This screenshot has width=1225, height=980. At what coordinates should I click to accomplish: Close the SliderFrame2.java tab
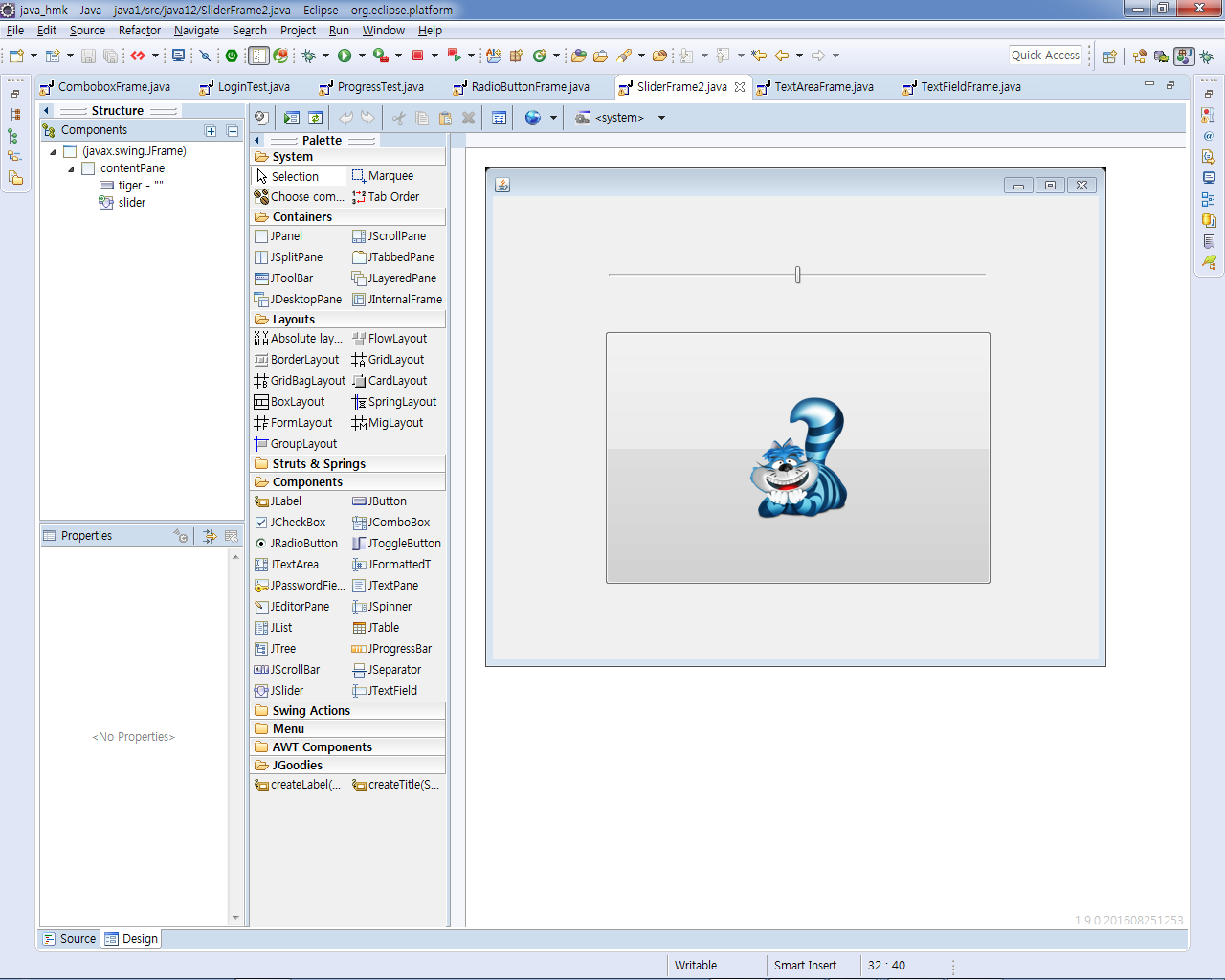coord(740,87)
